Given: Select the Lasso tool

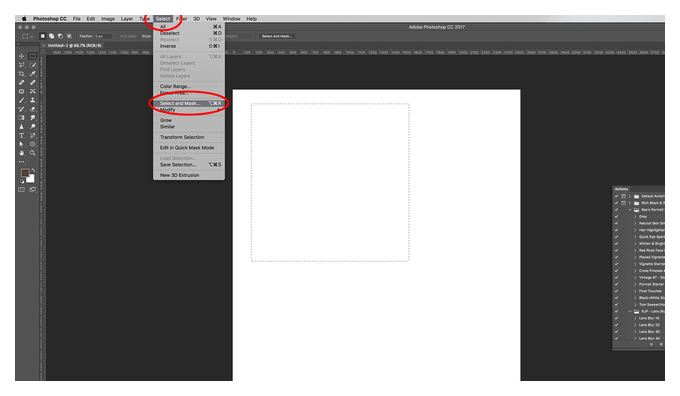Looking at the screenshot, I should coord(21,65).
